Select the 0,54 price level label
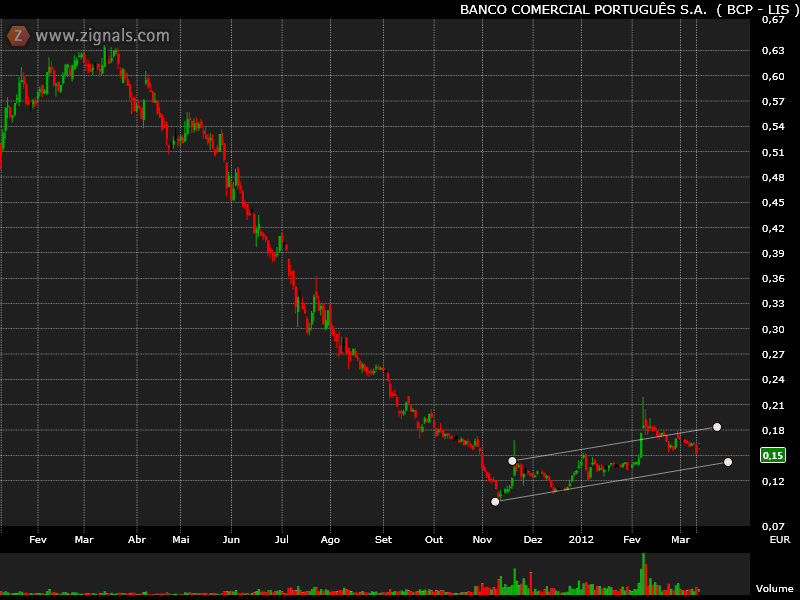The image size is (800, 600). pyautogui.click(x=773, y=127)
